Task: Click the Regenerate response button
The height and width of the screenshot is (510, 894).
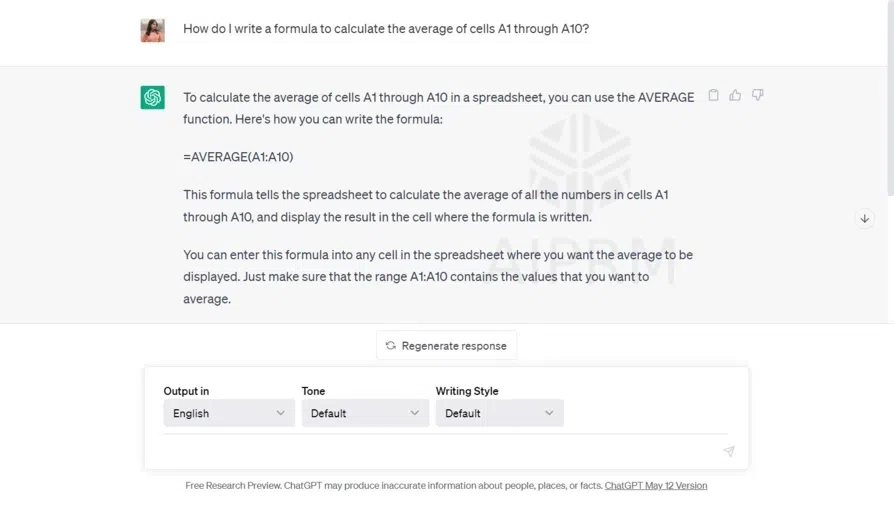Action: [x=446, y=346]
